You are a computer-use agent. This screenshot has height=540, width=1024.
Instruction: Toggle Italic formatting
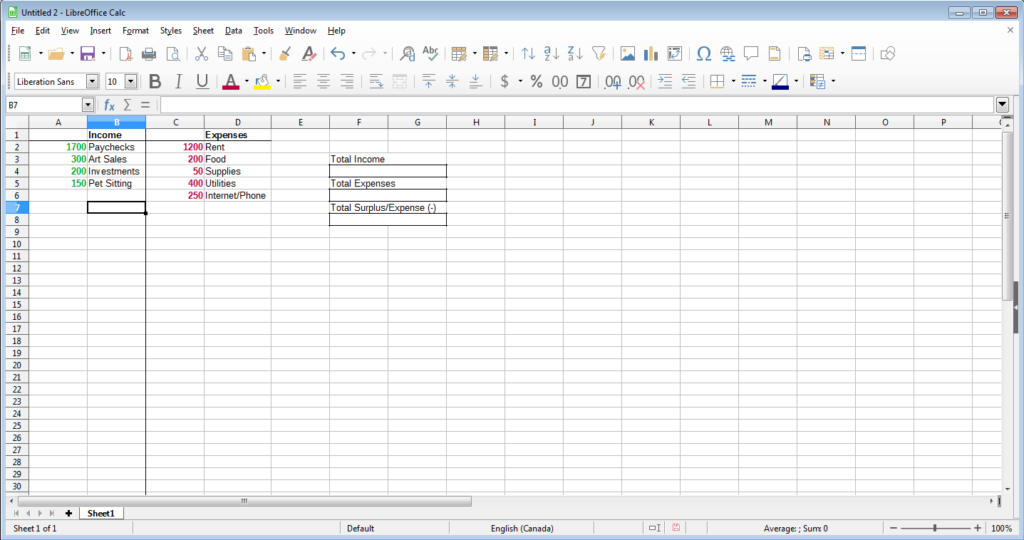pos(179,82)
